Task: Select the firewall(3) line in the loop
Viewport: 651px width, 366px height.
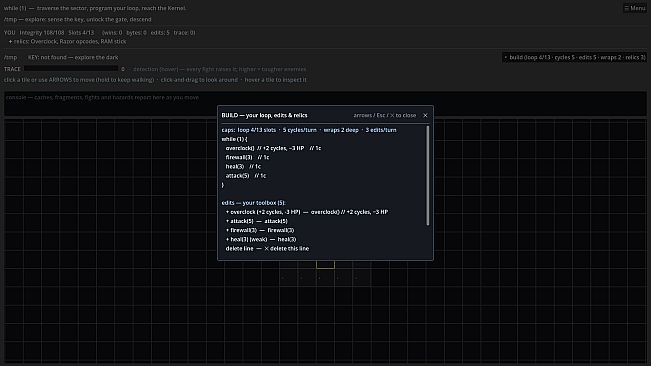Action: point(247,157)
